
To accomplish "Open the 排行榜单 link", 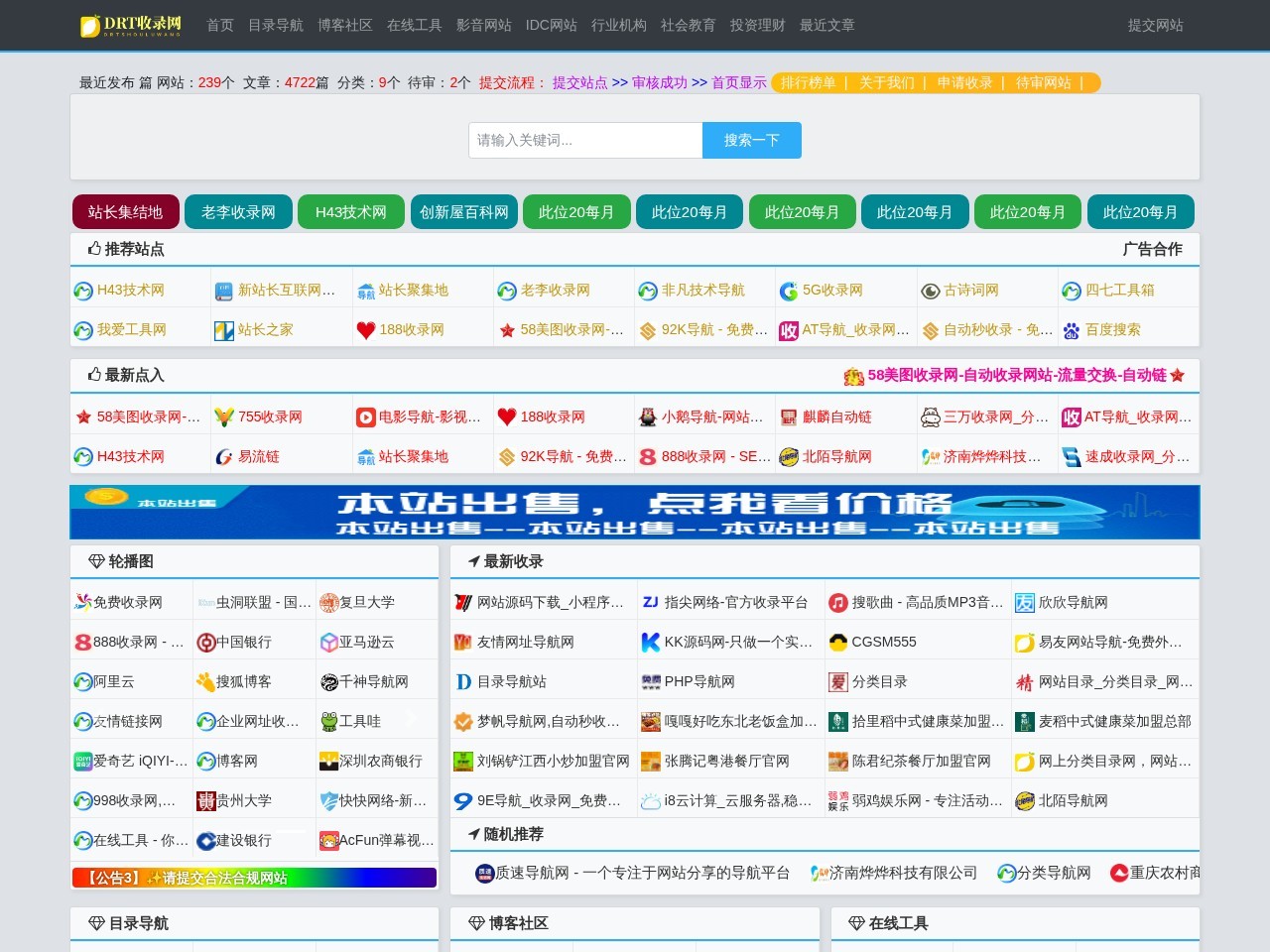I will [809, 82].
